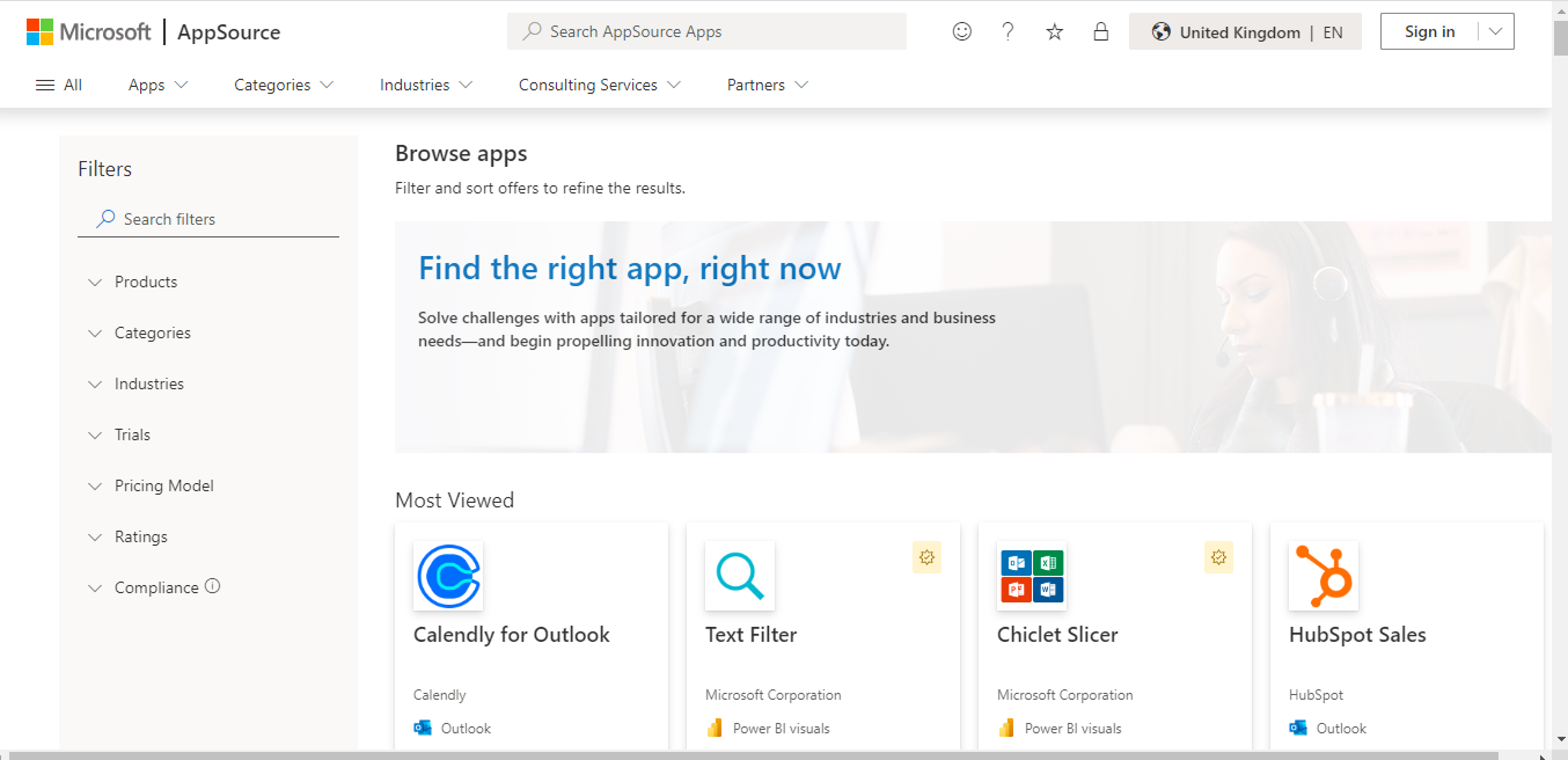Image resolution: width=1568 pixels, height=760 pixels.
Task: Click 'Microsoft Corporation' under Text Filter
Action: point(773,695)
